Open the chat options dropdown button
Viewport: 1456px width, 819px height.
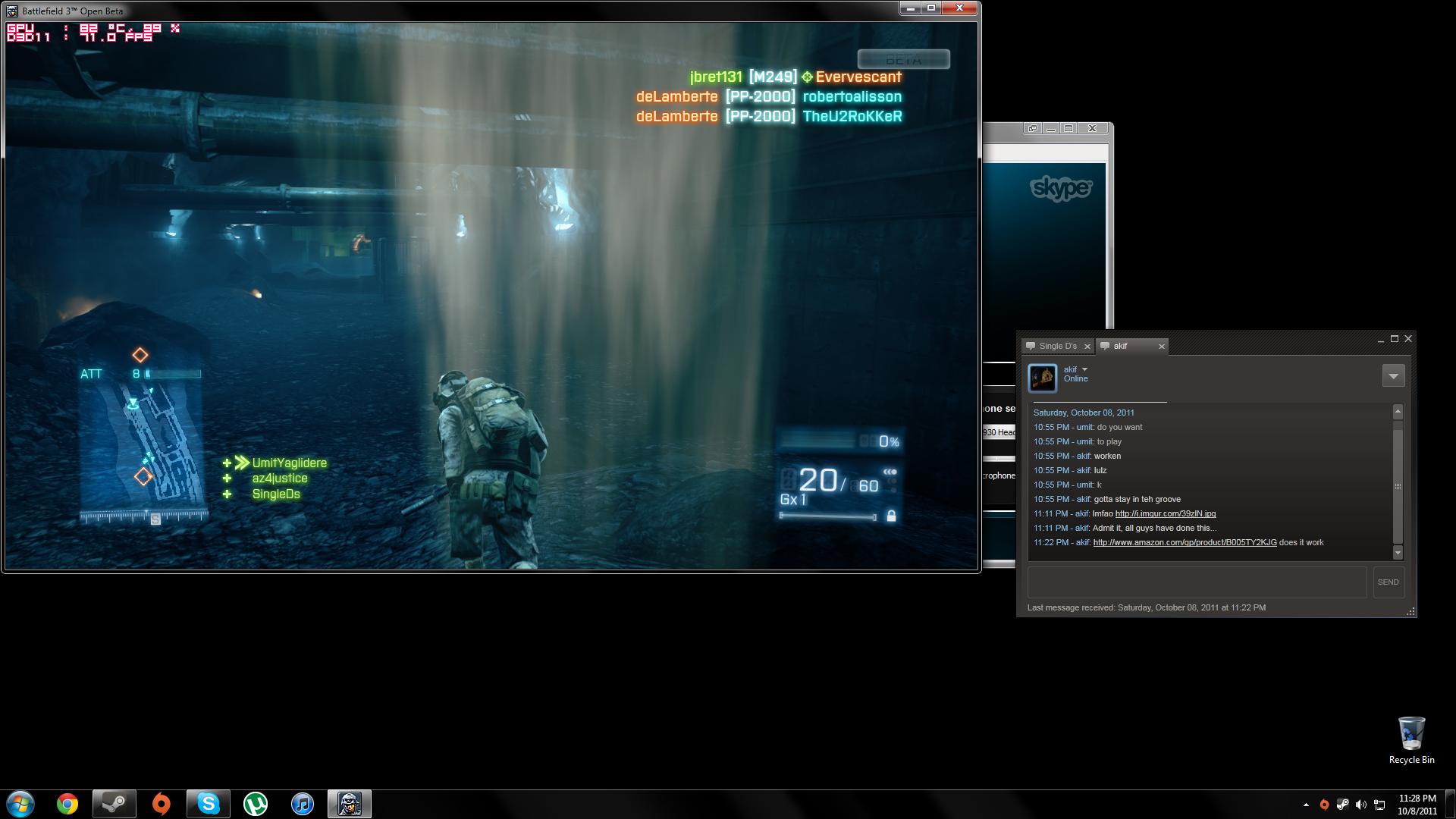click(1393, 376)
